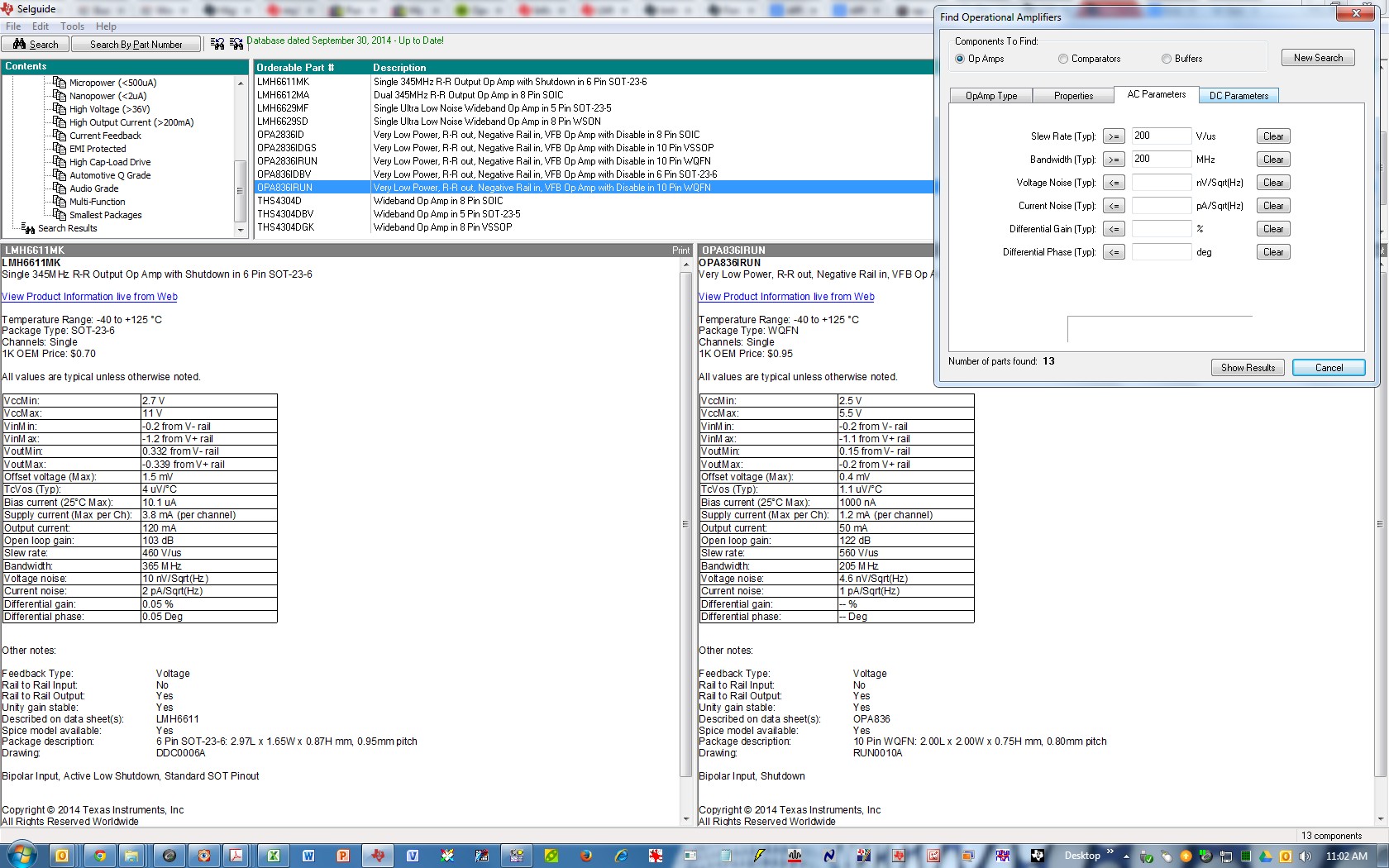Screen dimensions: 1389x868
Task: Open Excel from the taskbar
Action: (273, 856)
